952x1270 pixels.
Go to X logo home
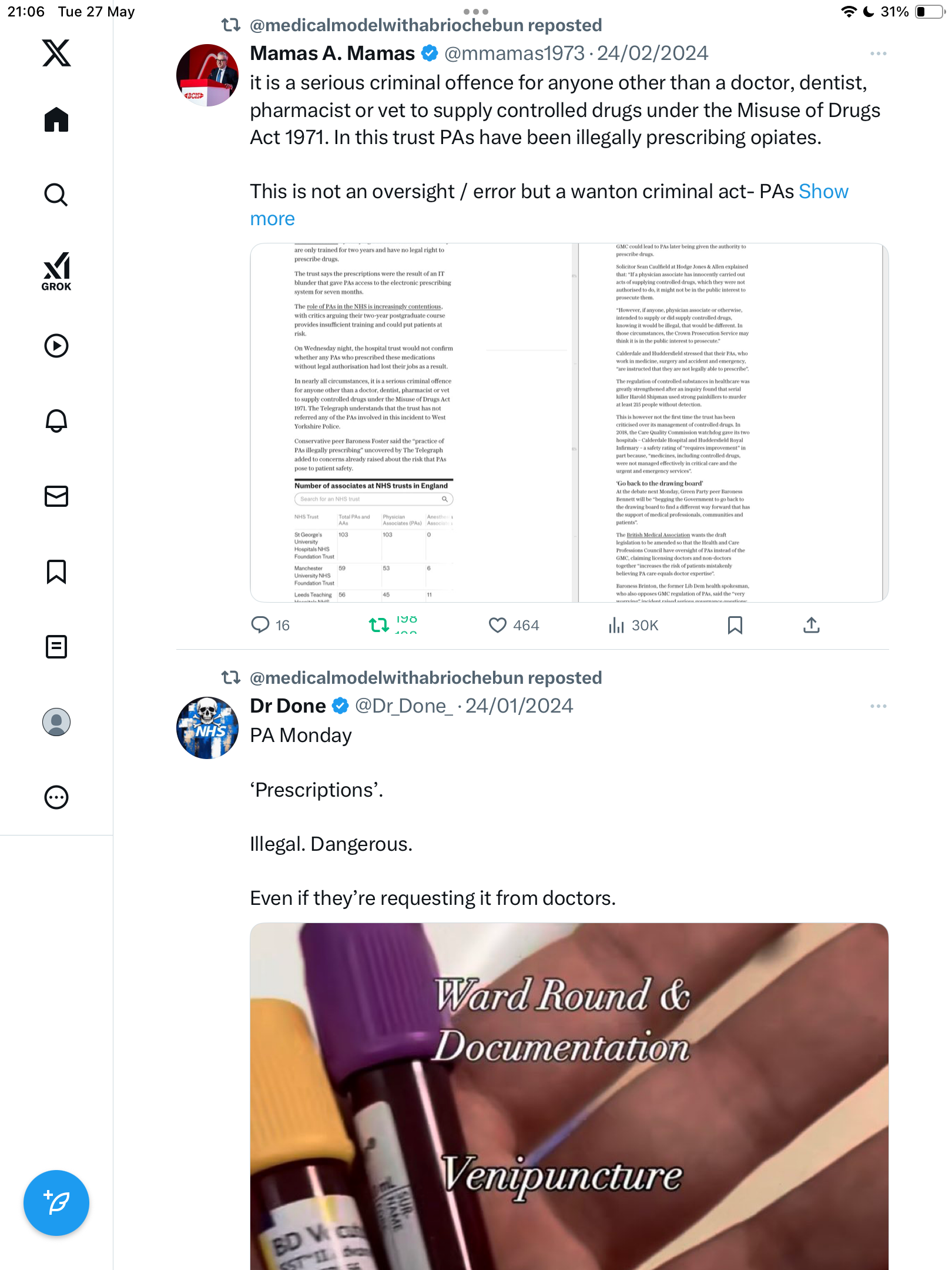56,53
